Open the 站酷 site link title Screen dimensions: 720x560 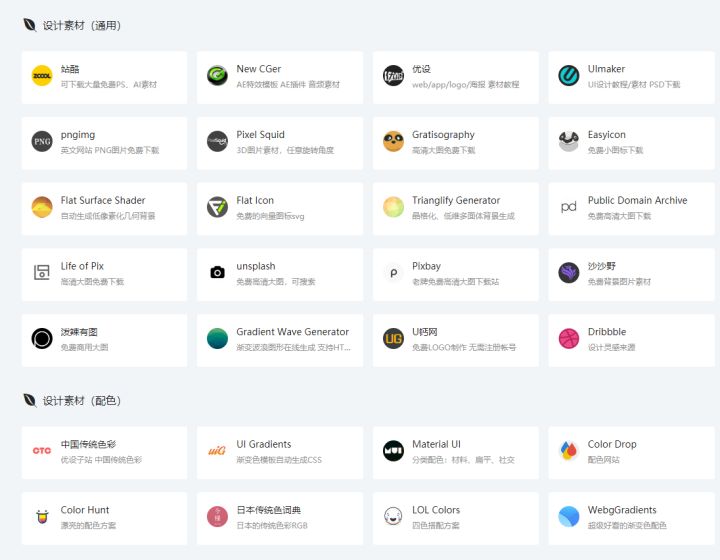70,69
